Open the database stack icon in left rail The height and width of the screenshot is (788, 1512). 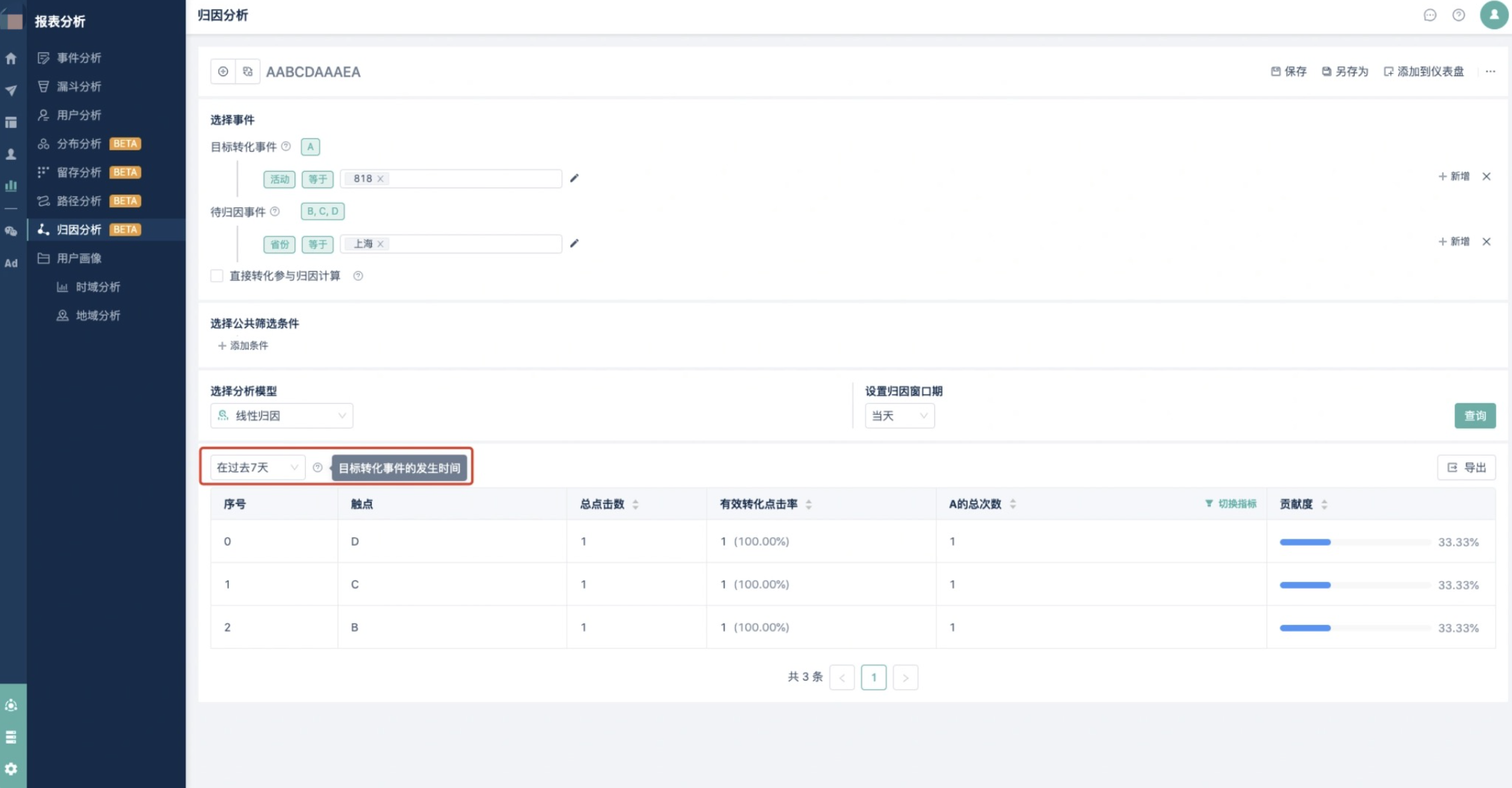coord(10,737)
